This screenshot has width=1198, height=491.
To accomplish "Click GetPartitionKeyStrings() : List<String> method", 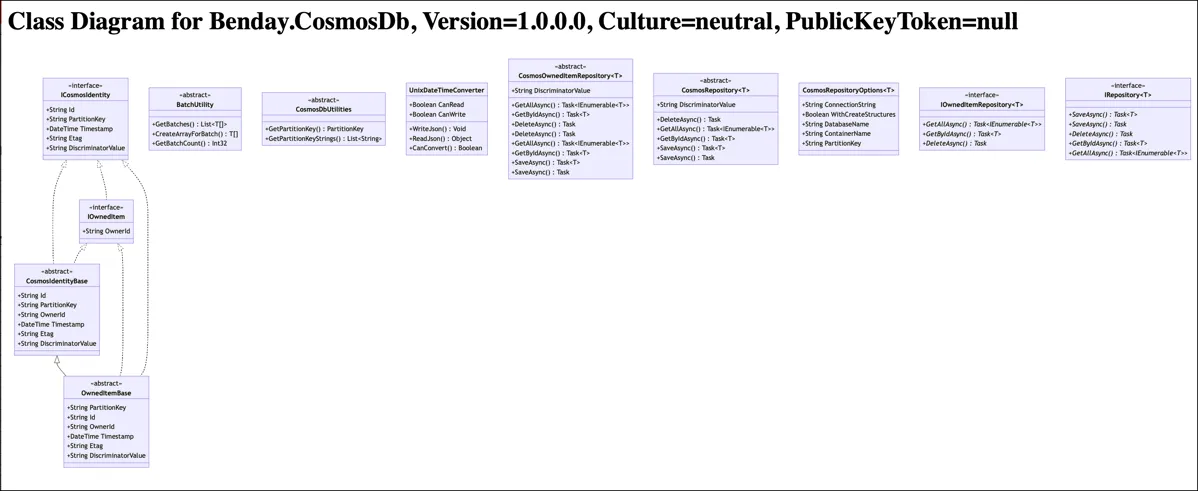I will (x=323, y=139).
